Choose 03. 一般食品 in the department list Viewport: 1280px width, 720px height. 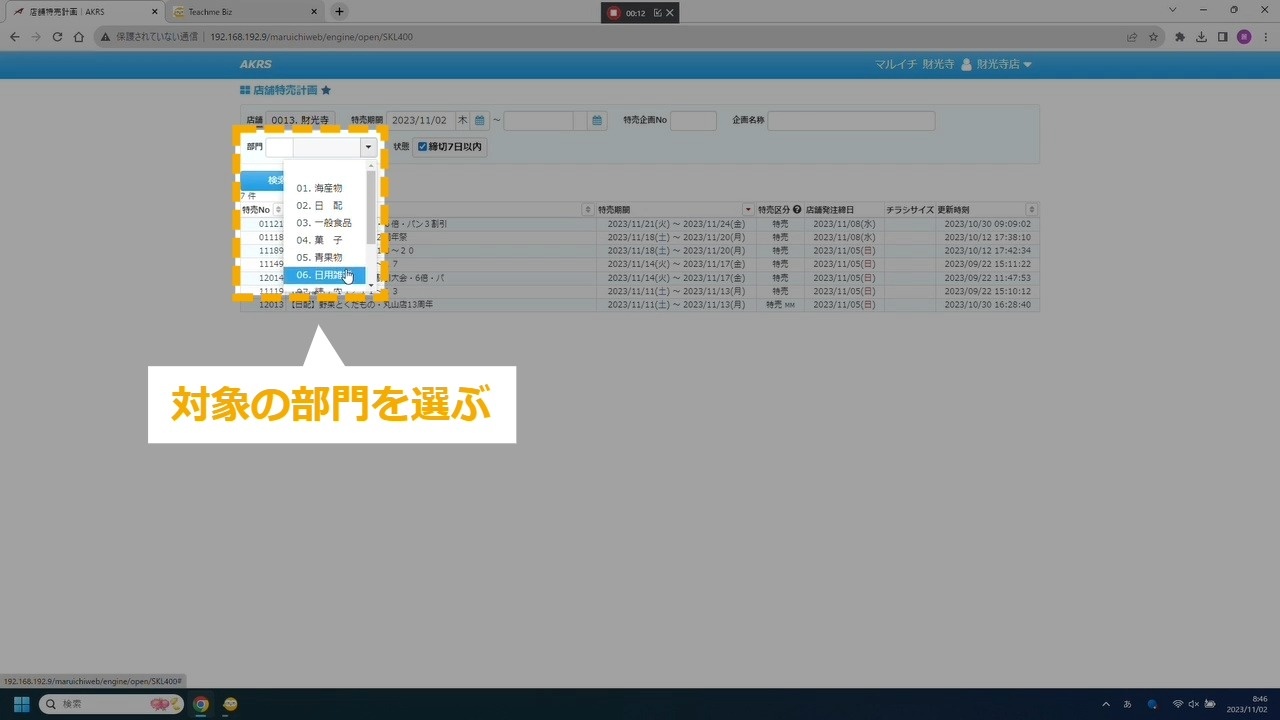click(324, 223)
